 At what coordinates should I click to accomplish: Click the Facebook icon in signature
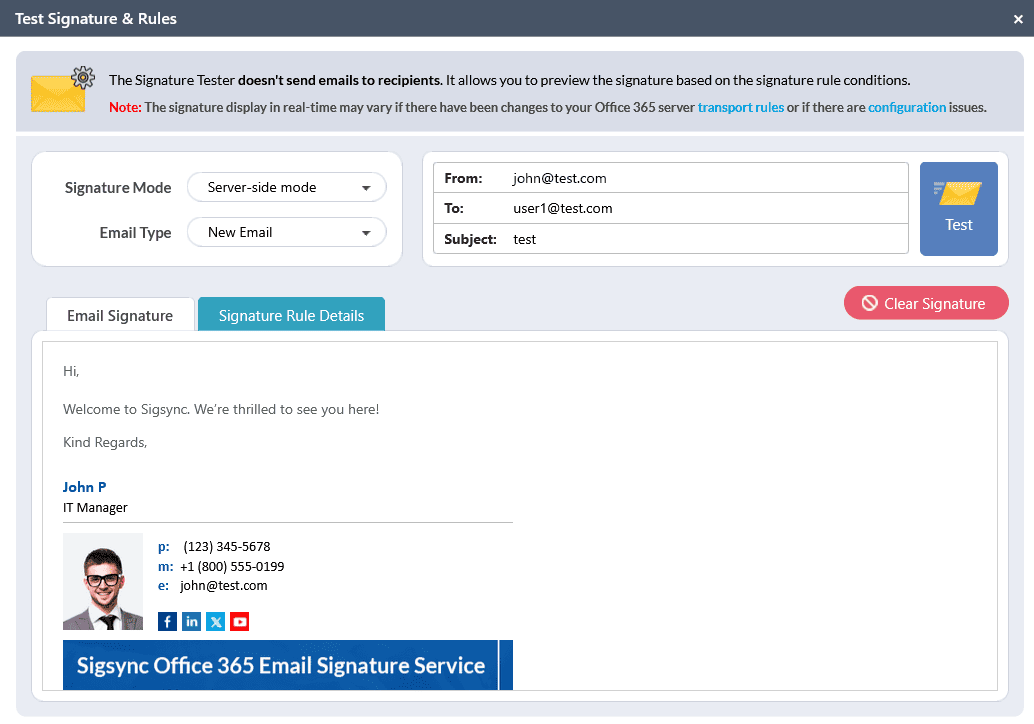[x=167, y=622]
